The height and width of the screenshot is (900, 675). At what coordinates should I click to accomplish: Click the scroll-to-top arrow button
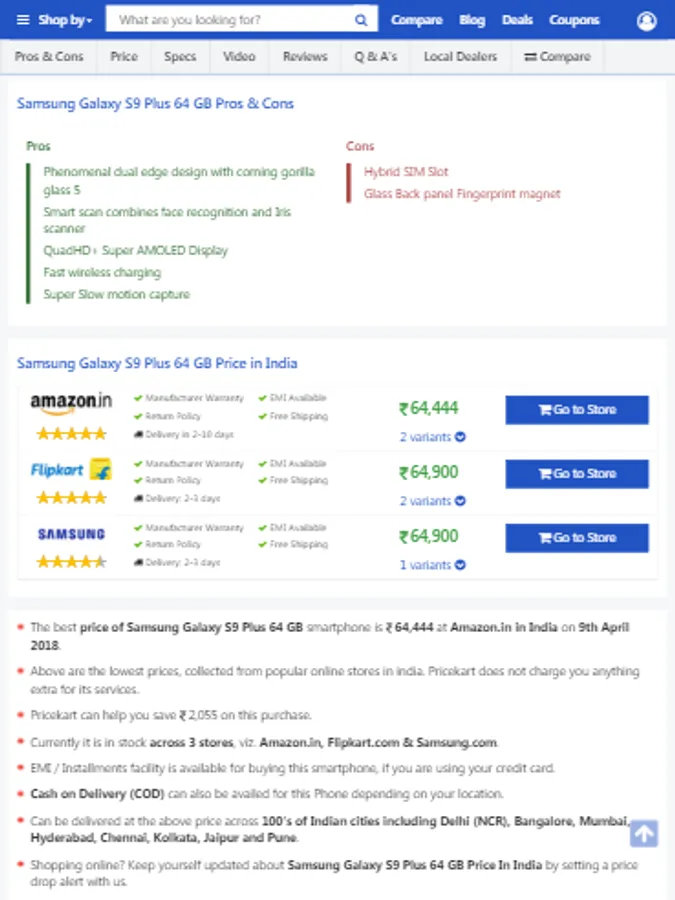(x=643, y=833)
